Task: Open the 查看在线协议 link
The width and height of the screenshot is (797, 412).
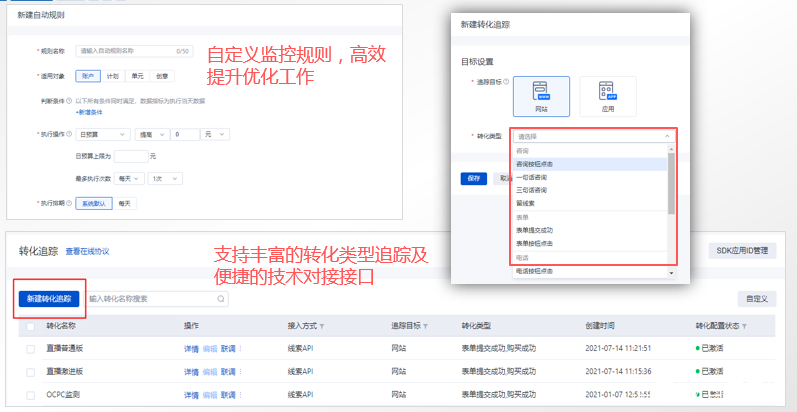Action: coord(87,252)
